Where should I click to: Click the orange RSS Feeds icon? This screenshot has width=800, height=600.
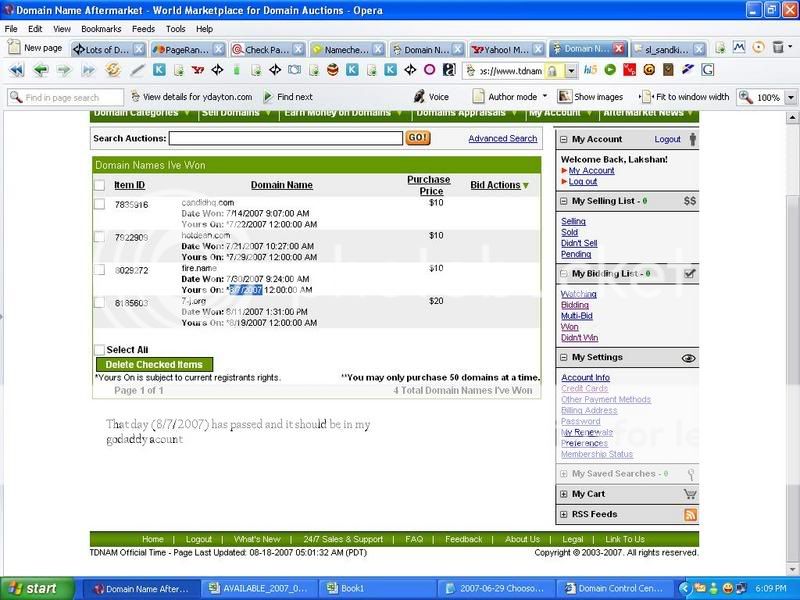coord(690,514)
